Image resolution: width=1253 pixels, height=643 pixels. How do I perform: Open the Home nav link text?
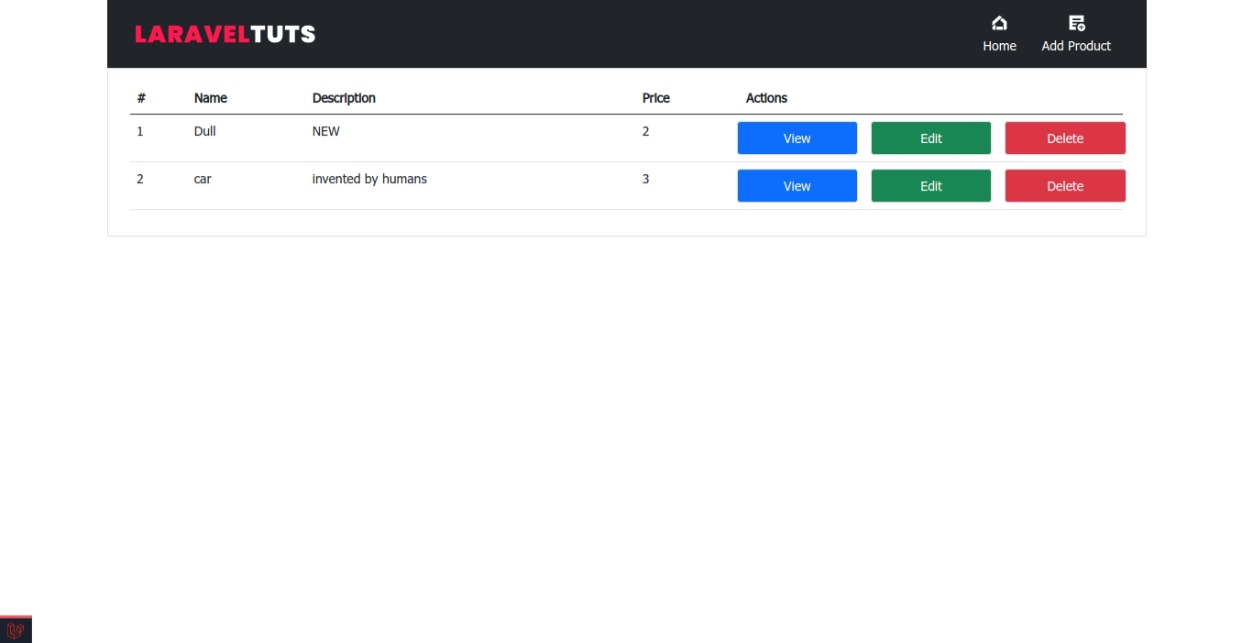click(x=999, y=46)
